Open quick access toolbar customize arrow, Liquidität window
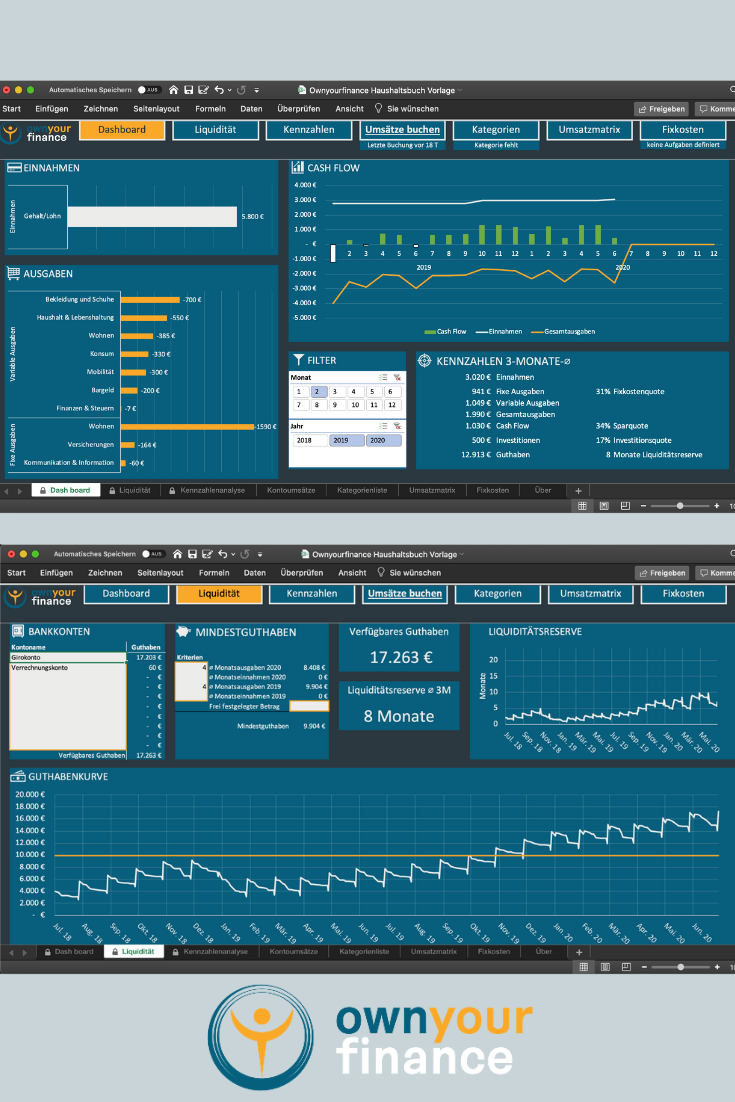The height and width of the screenshot is (1102, 735). point(259,554)
